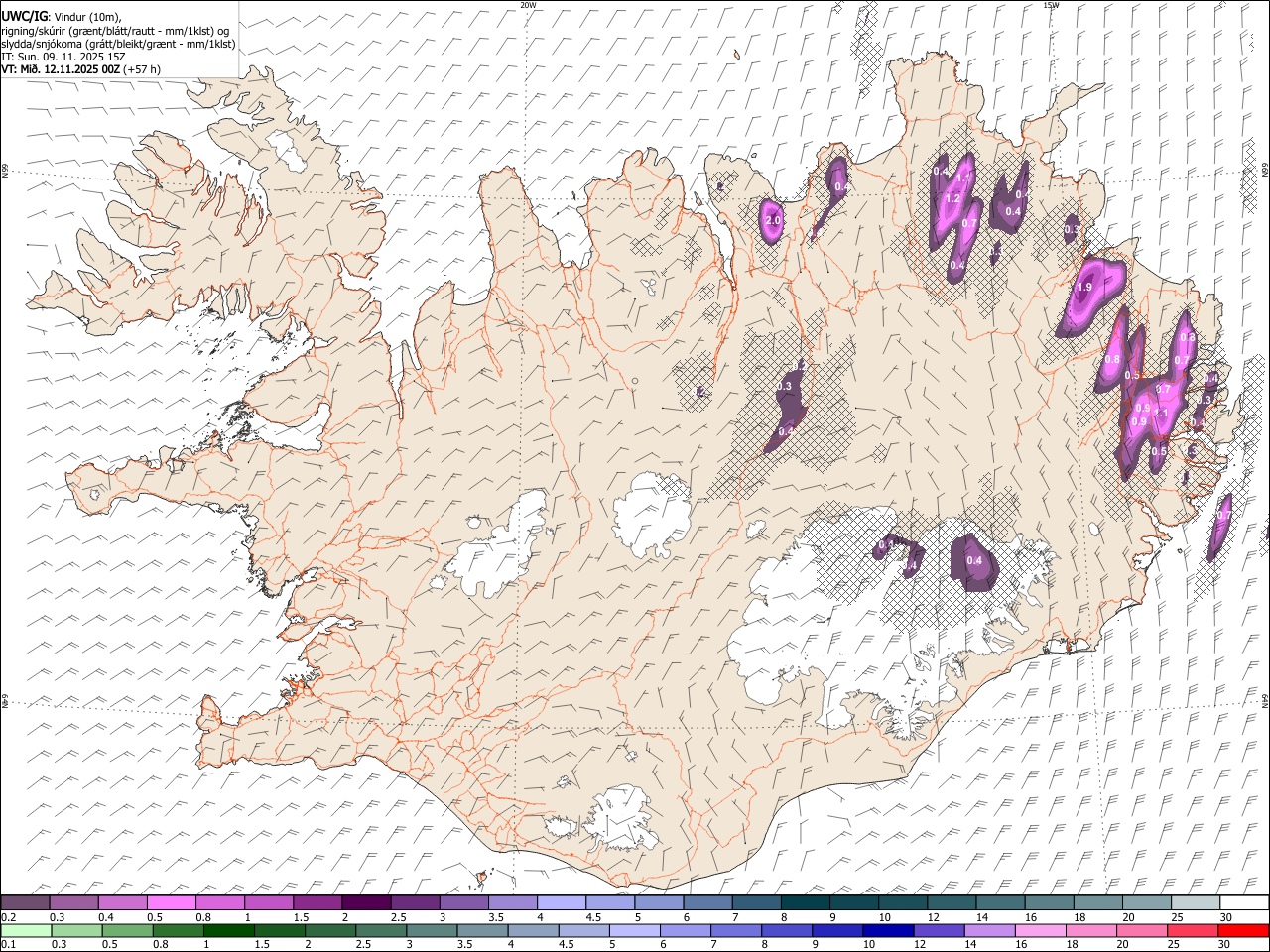Click the '1.9' snowfall value on the map
This screenshot has width=1270, height=952.
point(1083,287)
